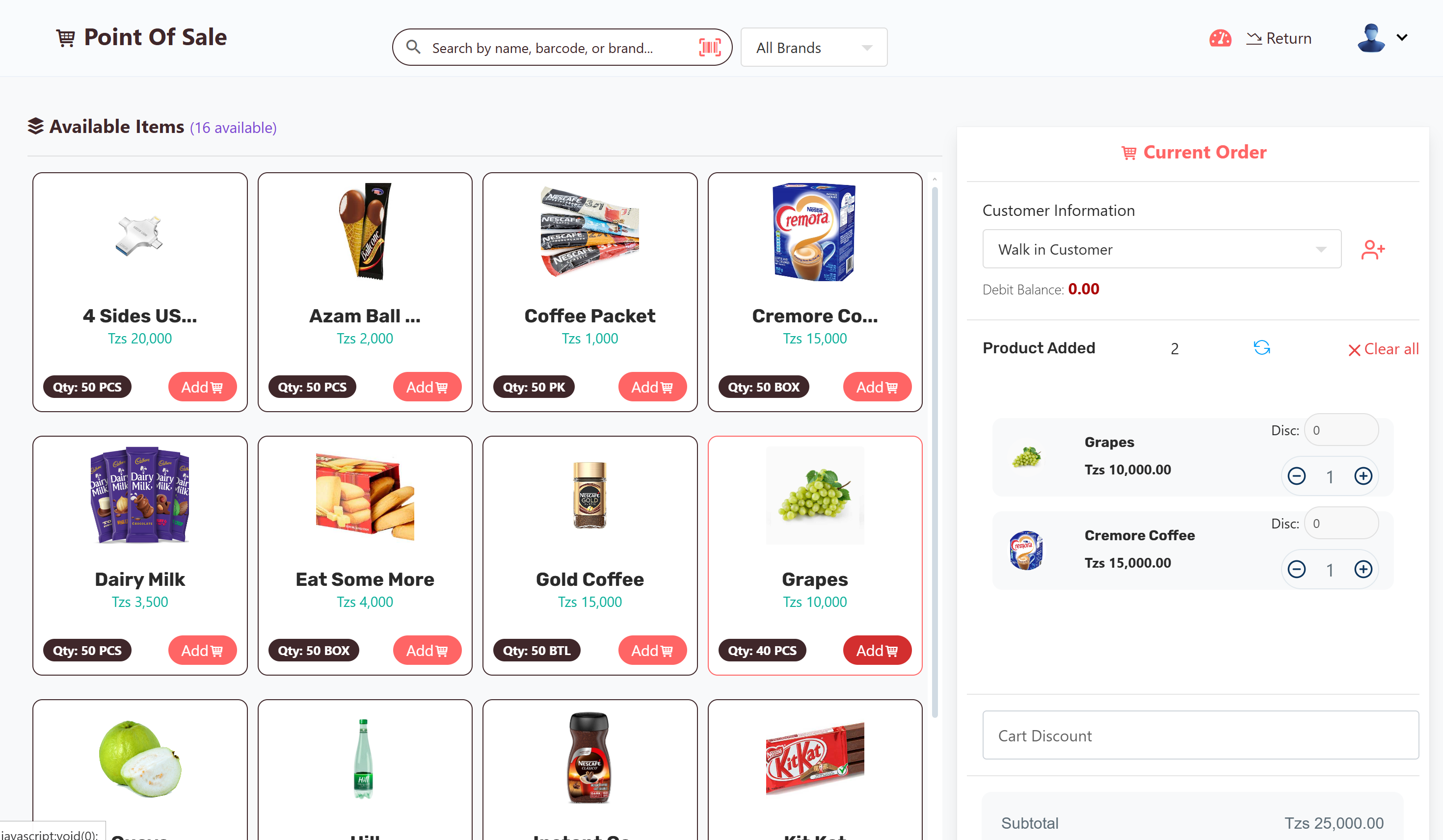
Task: Increase Cremore Coffee quantity with plus icon
Action: tap(1363, 569)
